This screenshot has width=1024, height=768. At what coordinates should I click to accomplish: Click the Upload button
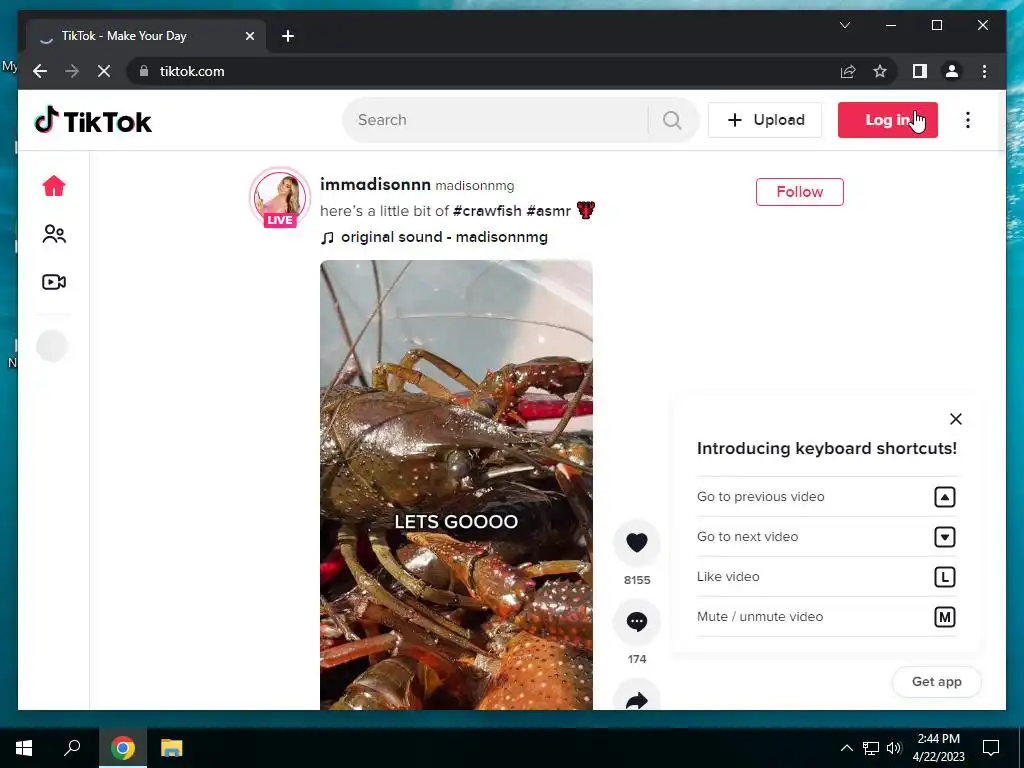pyautogui.click(x=765, y=120)
